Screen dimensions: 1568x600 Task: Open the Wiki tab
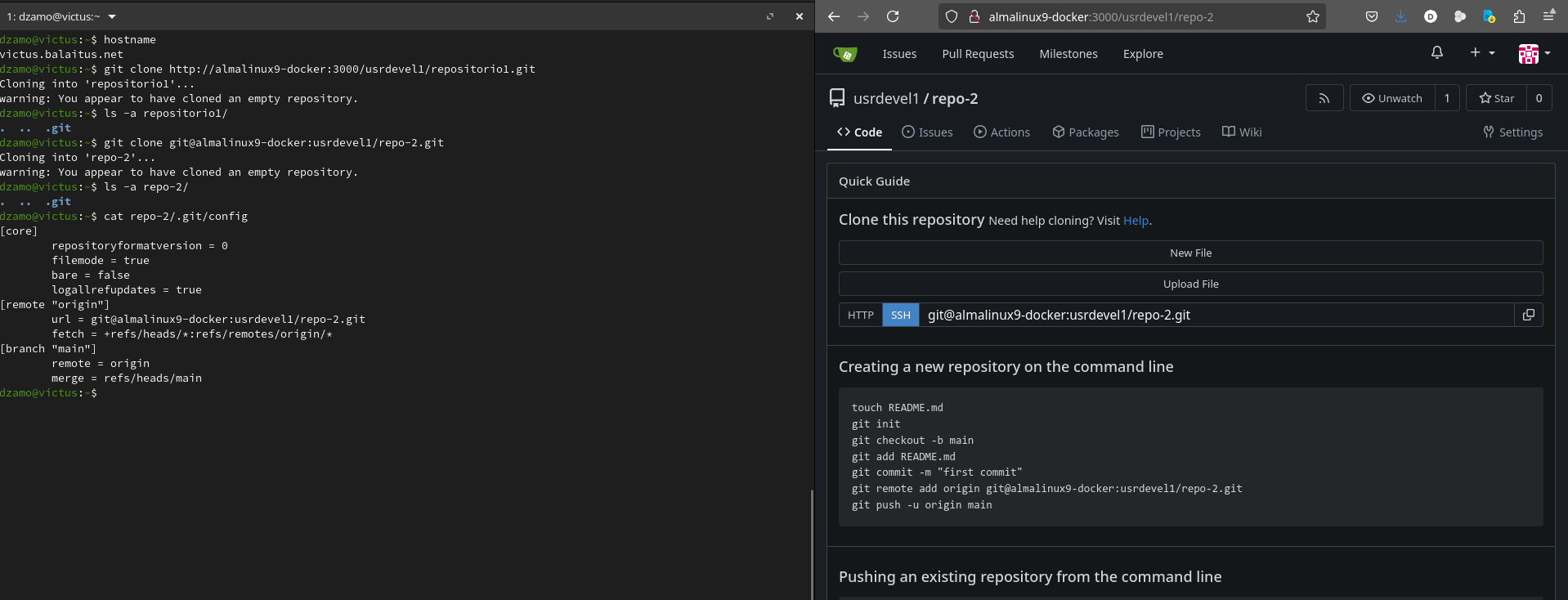[x=1241, y=132]
